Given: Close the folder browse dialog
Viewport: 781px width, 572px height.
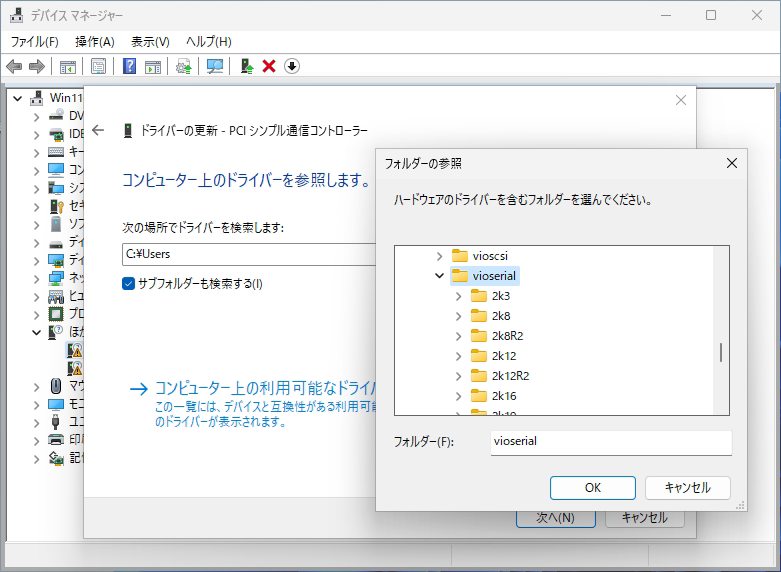Looking at the screenshot, I should tap(732, 163).
